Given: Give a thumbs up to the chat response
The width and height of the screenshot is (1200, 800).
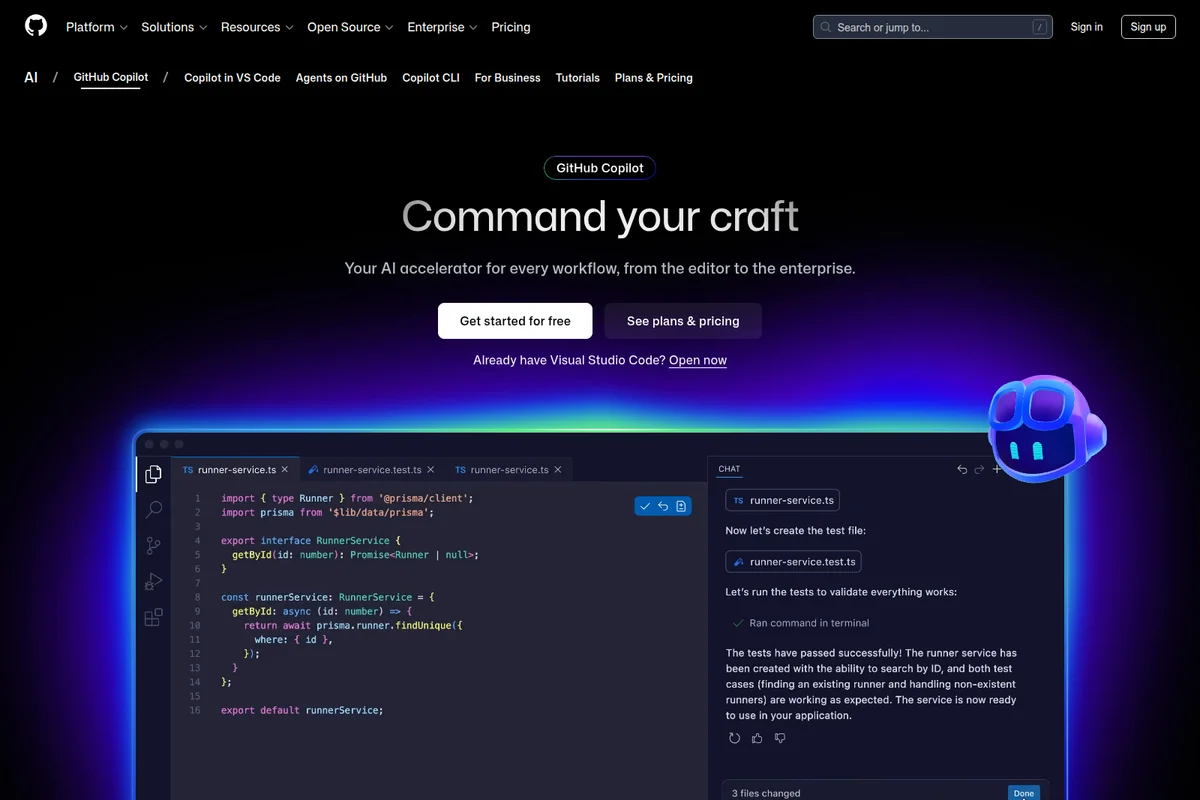Looking at the screenshot, I should click(x=757, y=738).
